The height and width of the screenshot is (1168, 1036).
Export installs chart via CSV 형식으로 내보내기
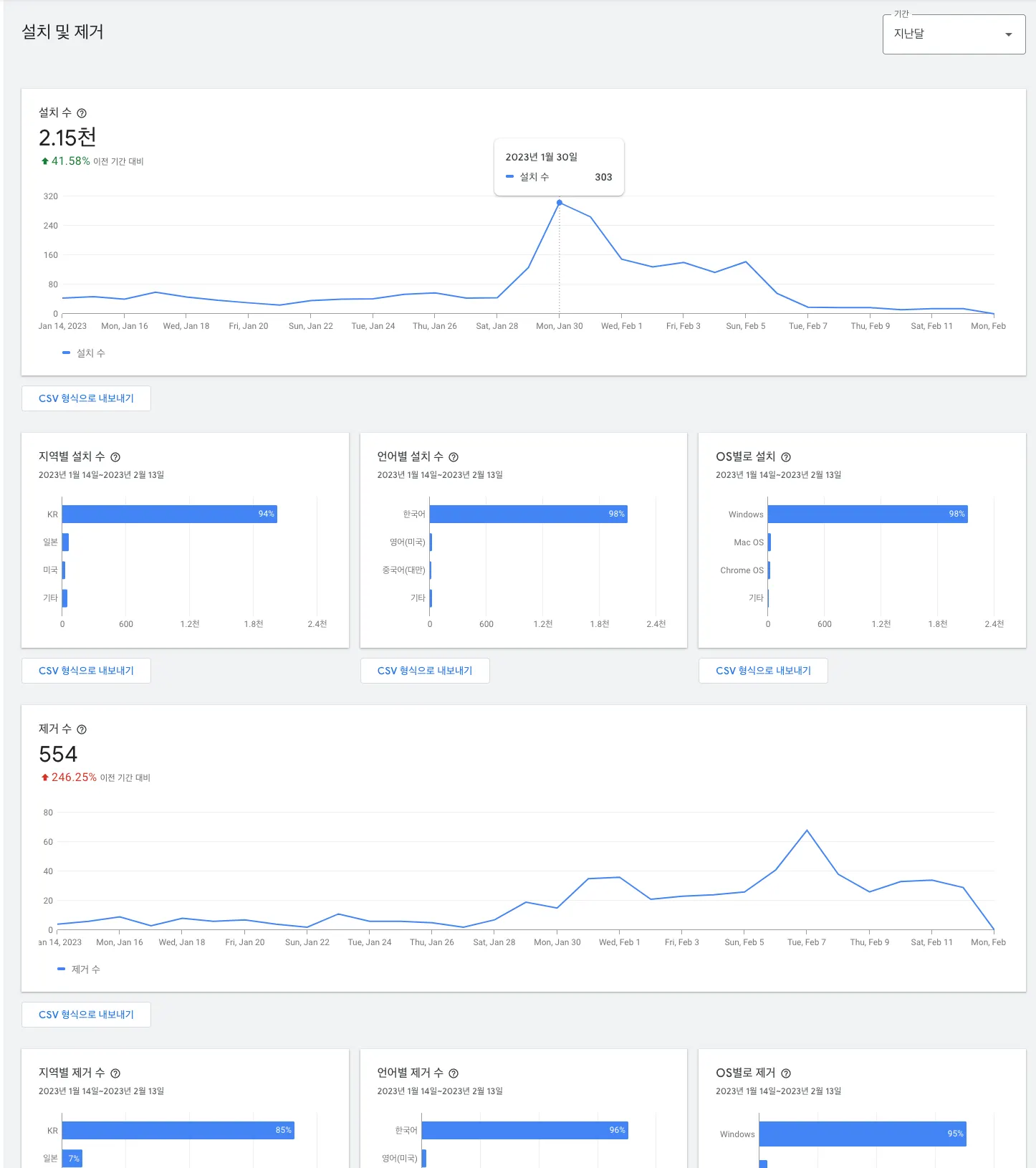[x=86, y=398]
